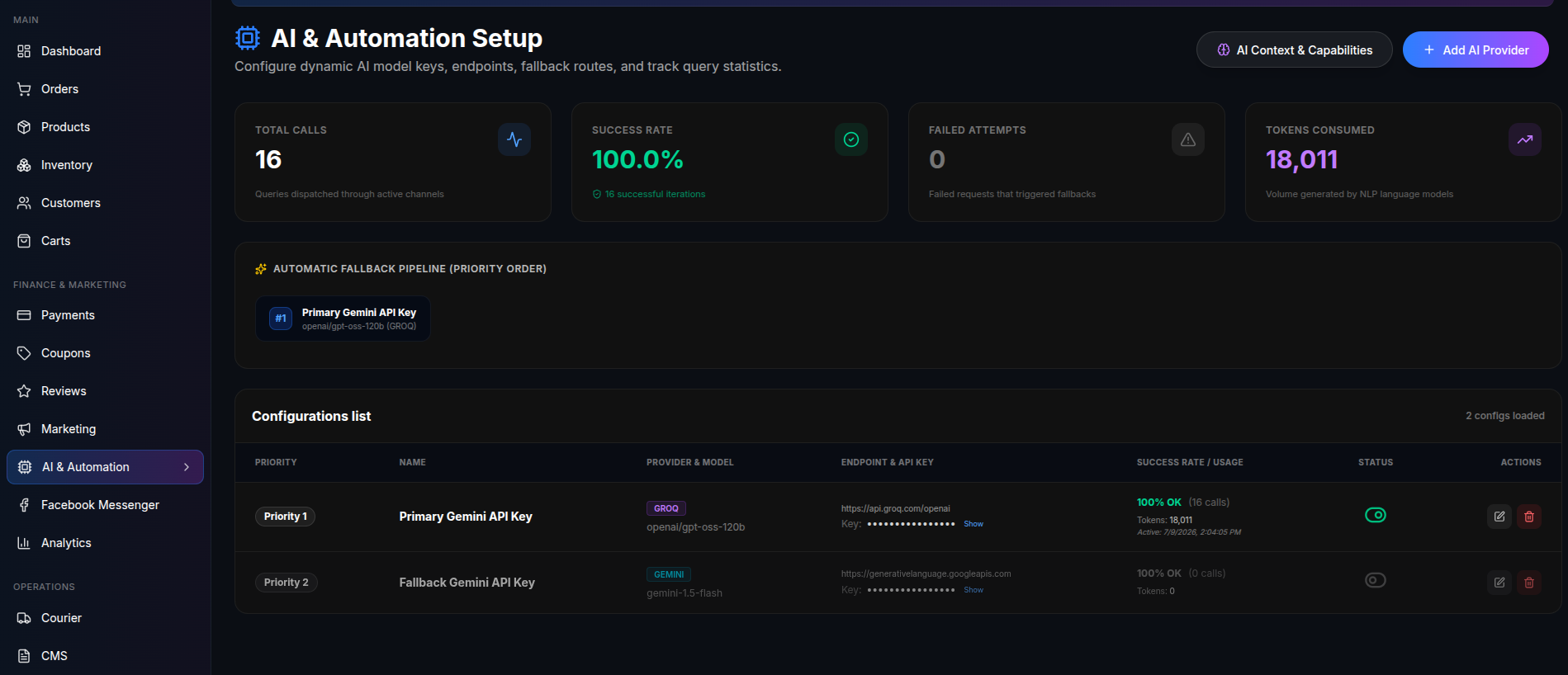Click the Courier truck icon
This screenshot has height=675, width=1568.
click(24, 618)
